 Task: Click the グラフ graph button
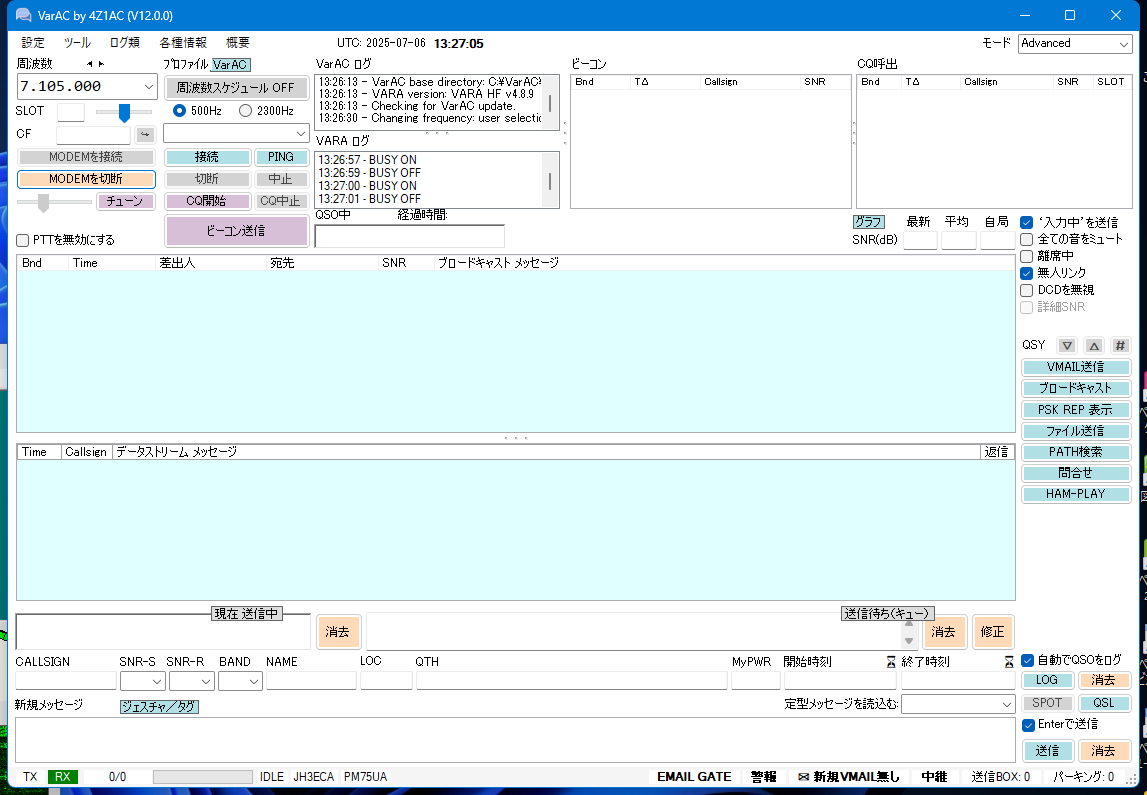pyautogui.click(x=868, y=222)
